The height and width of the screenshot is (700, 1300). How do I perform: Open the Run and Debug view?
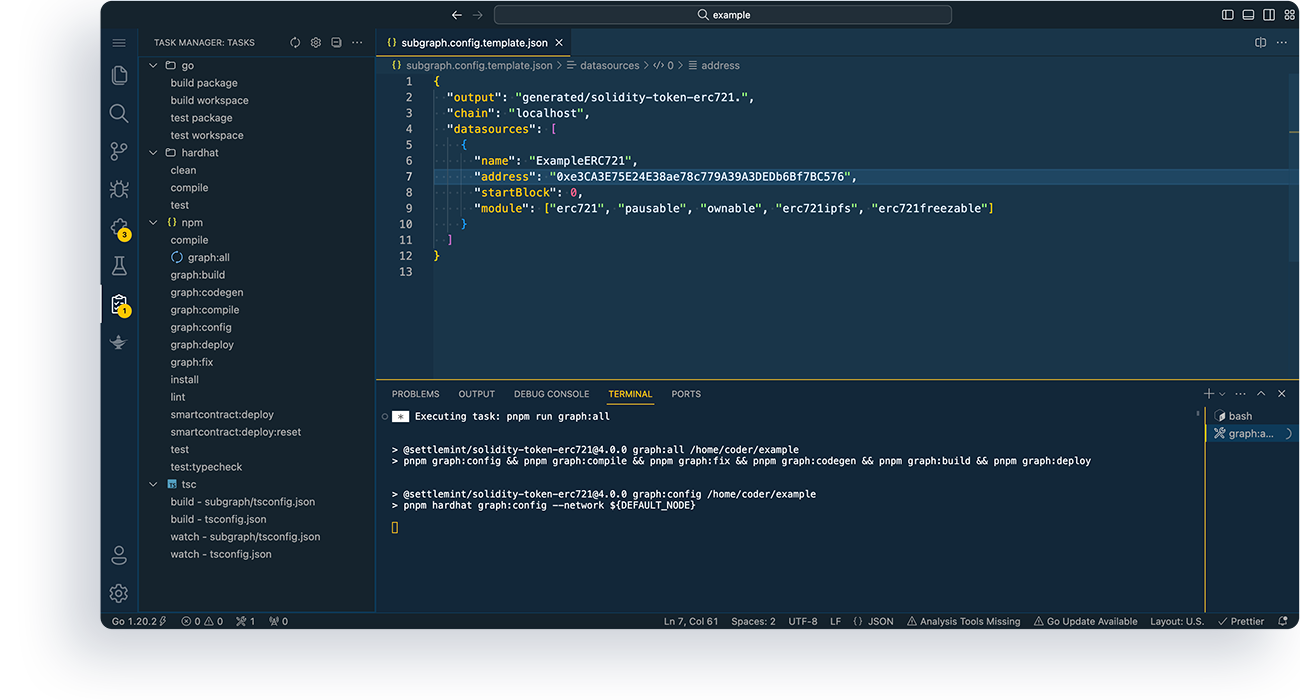coord(119,188)
